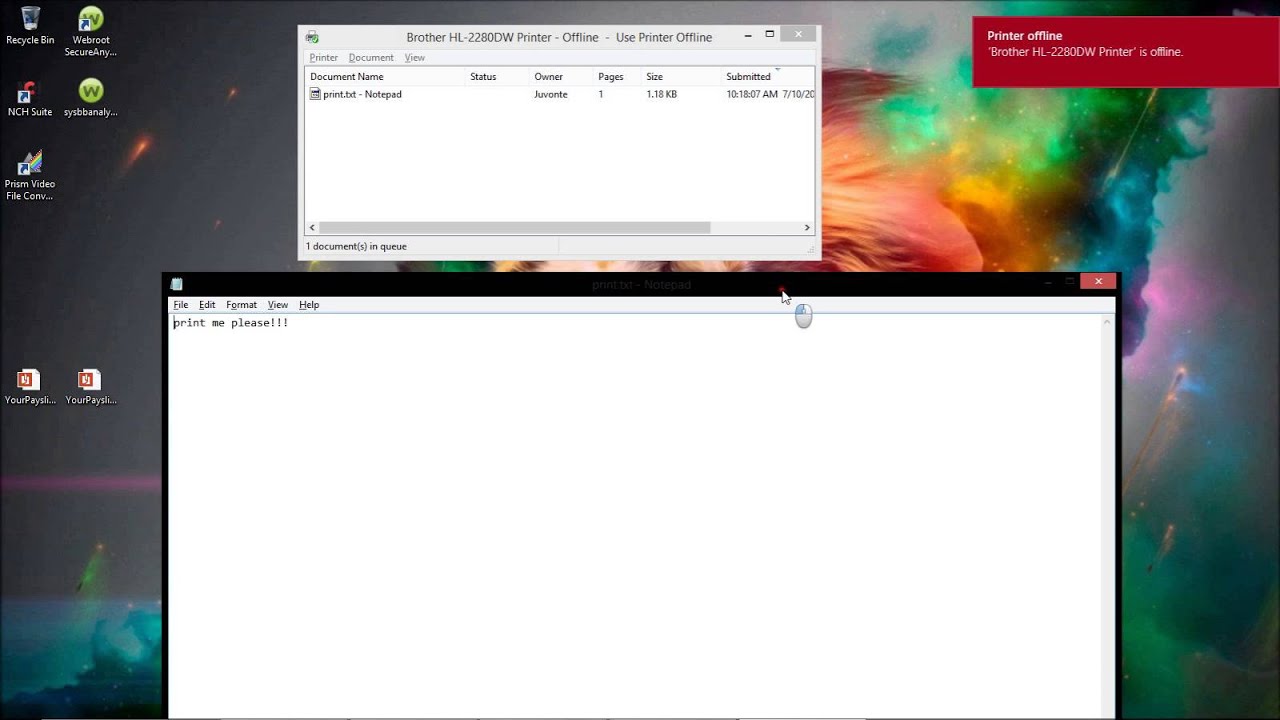Click the '1 document(s) in queue' status text
The width and height of the screenshot is (1280, 720).
tap(356, 246)
